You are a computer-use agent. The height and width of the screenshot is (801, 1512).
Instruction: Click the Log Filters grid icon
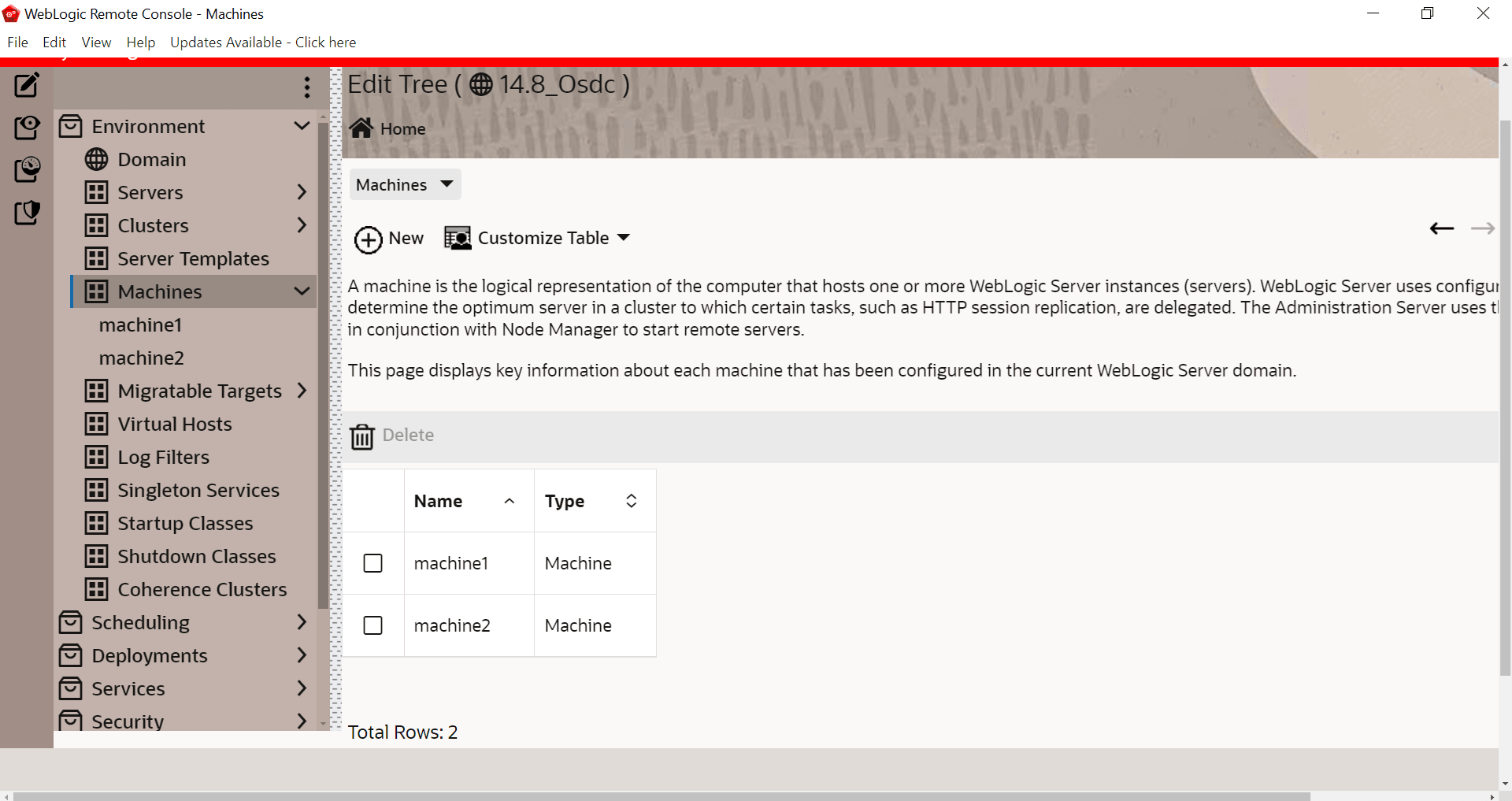pos(96,457)
